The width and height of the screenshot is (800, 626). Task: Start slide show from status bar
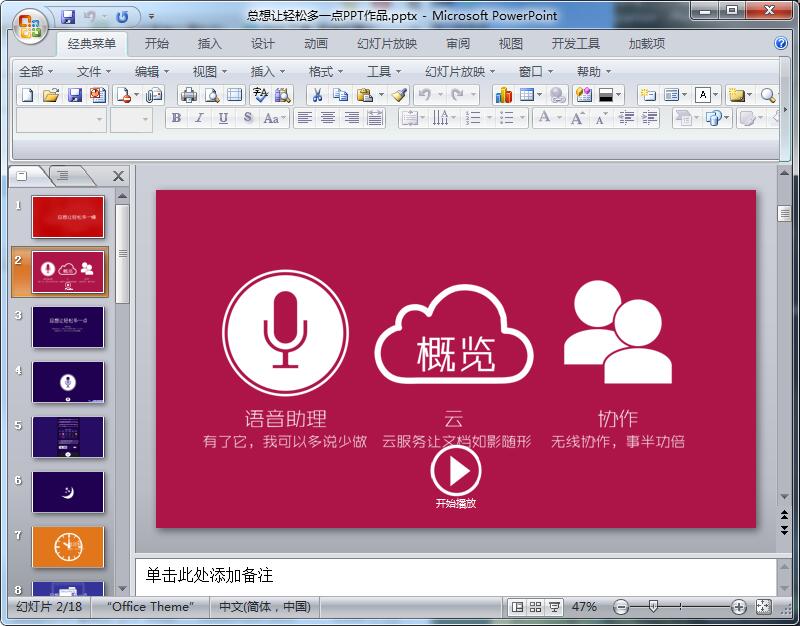(554, 607)
